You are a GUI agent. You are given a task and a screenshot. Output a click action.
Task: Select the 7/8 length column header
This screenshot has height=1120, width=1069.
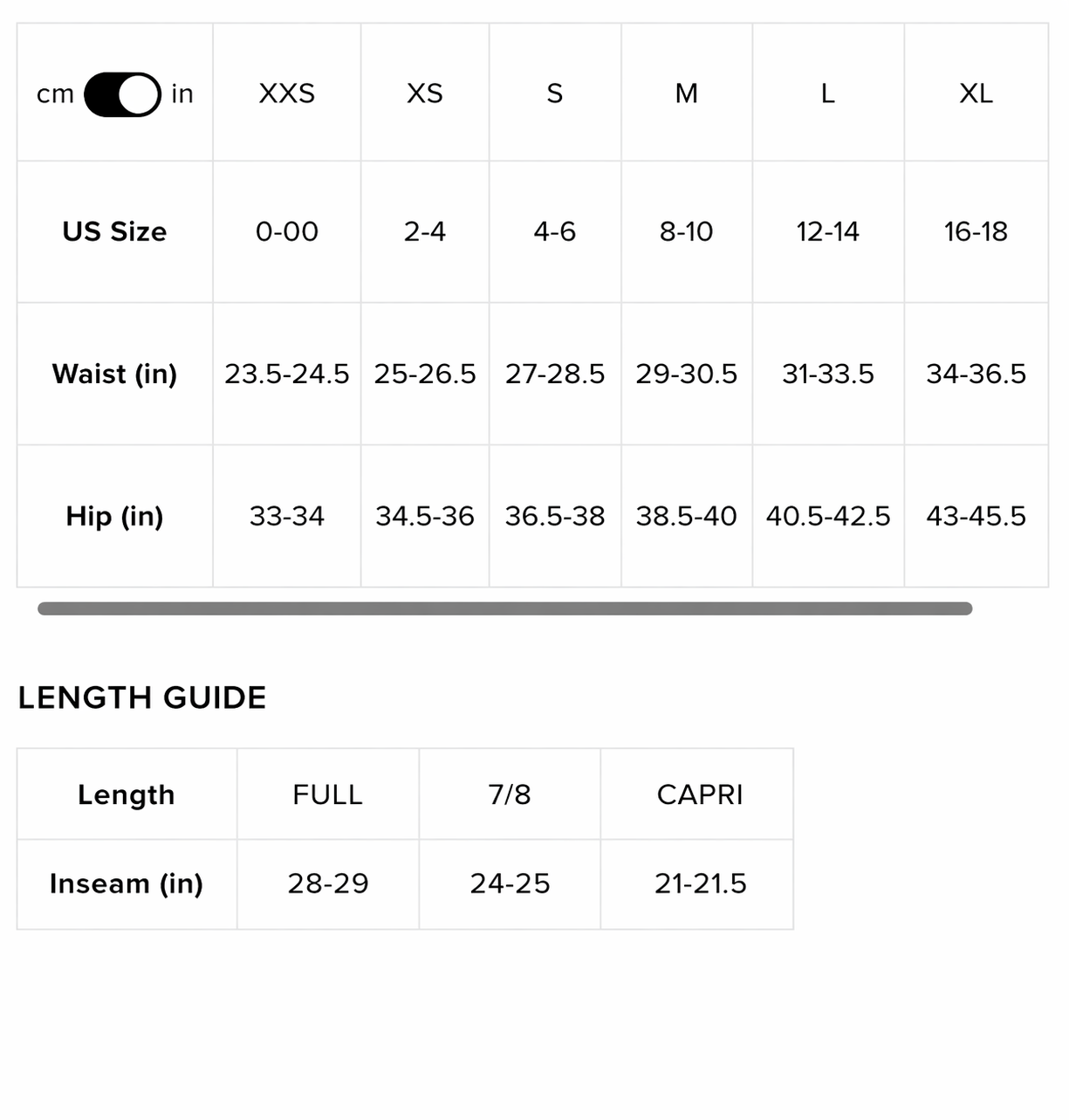point(510,794)
